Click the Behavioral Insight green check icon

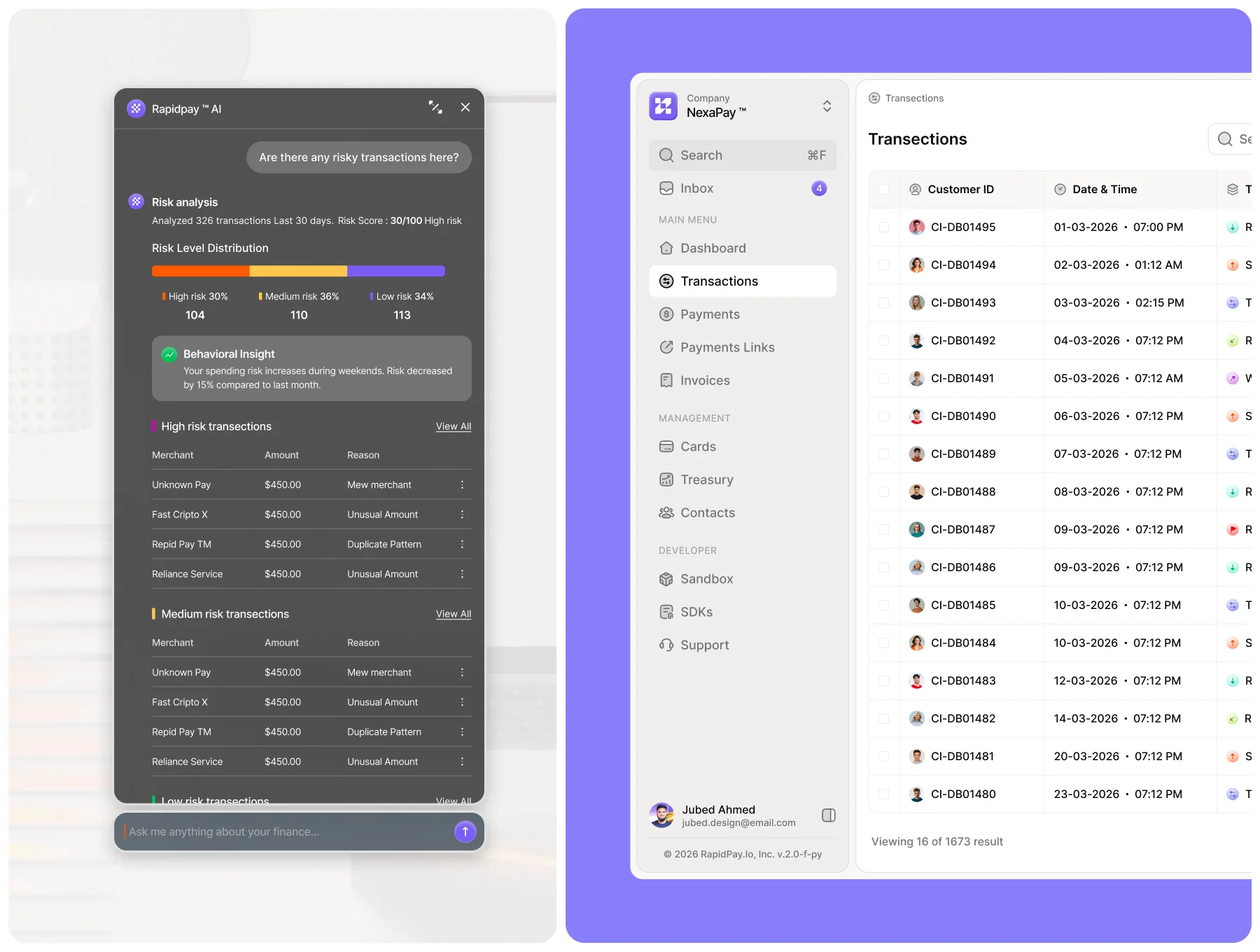[x=169, y=354]
